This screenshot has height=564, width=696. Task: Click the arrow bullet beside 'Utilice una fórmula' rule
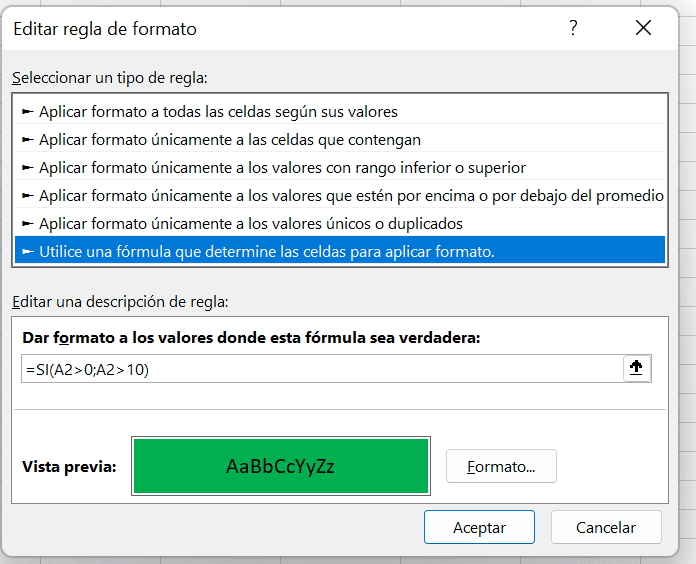coord(28,251)
